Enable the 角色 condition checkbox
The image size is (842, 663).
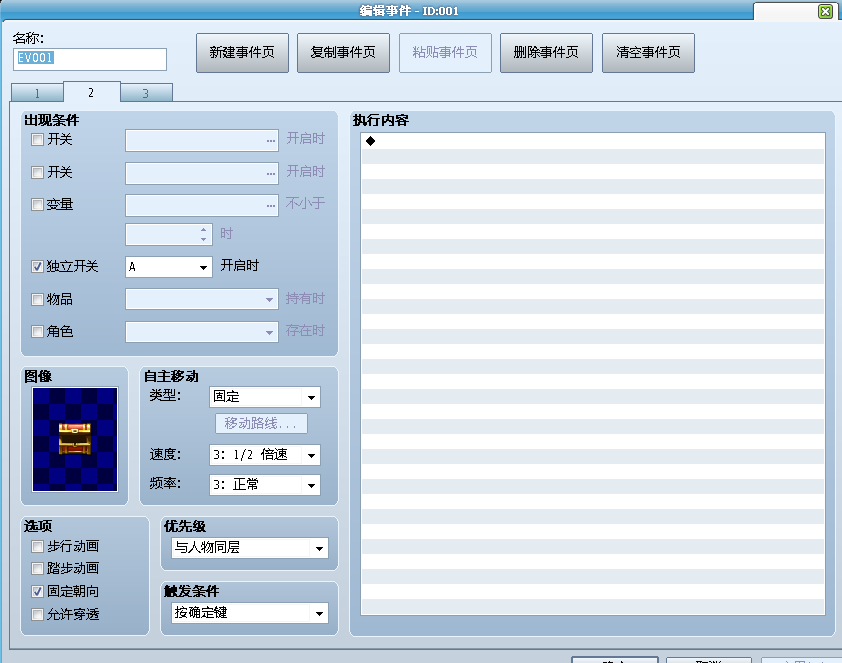click(38, 331)
